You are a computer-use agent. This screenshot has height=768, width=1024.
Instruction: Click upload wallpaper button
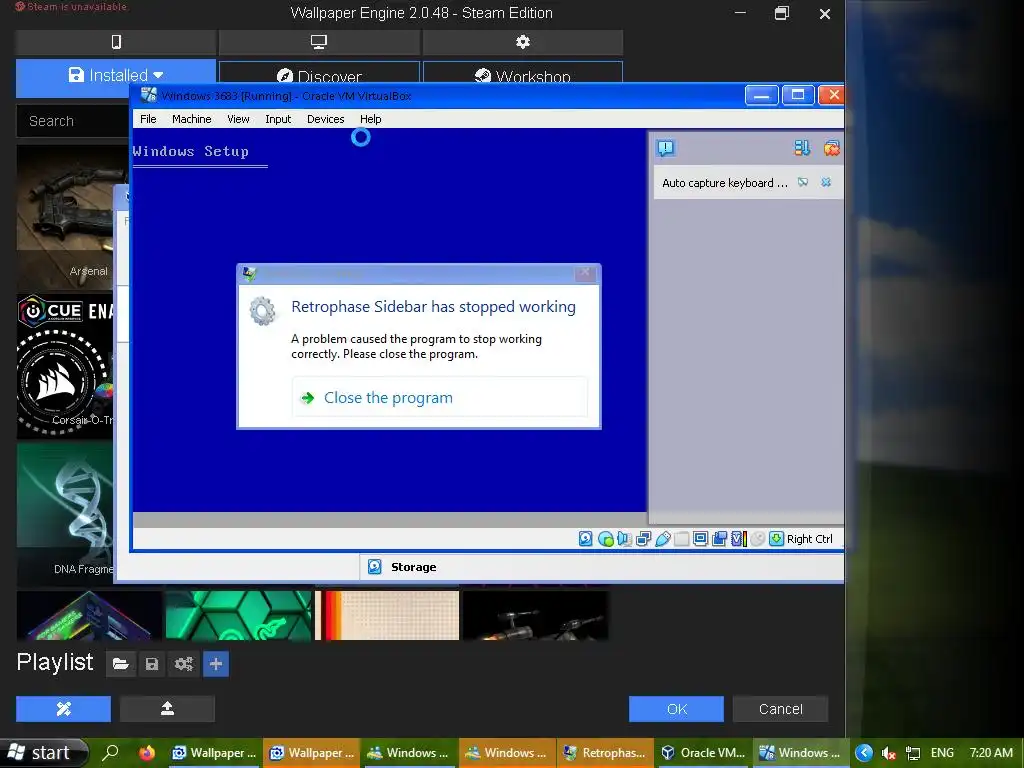point(167,709)
